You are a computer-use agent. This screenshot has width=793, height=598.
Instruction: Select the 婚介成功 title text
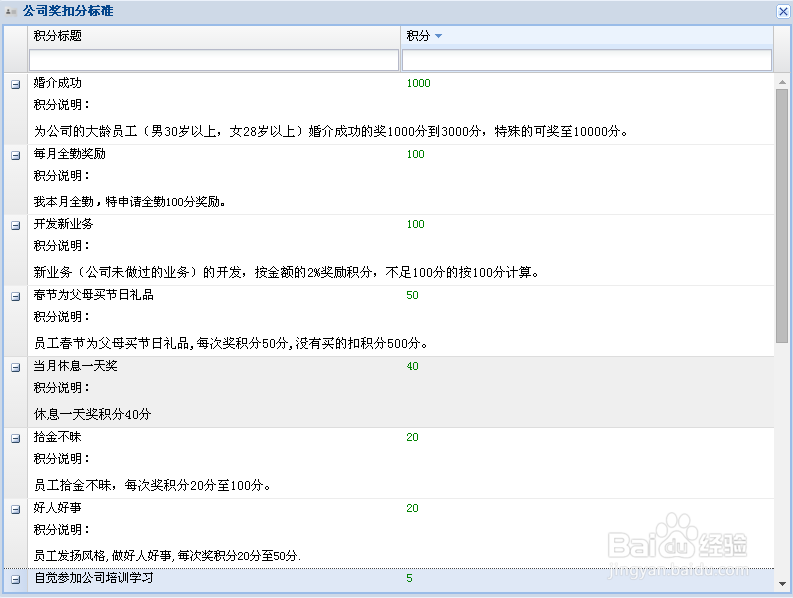[x=58, y=83]
